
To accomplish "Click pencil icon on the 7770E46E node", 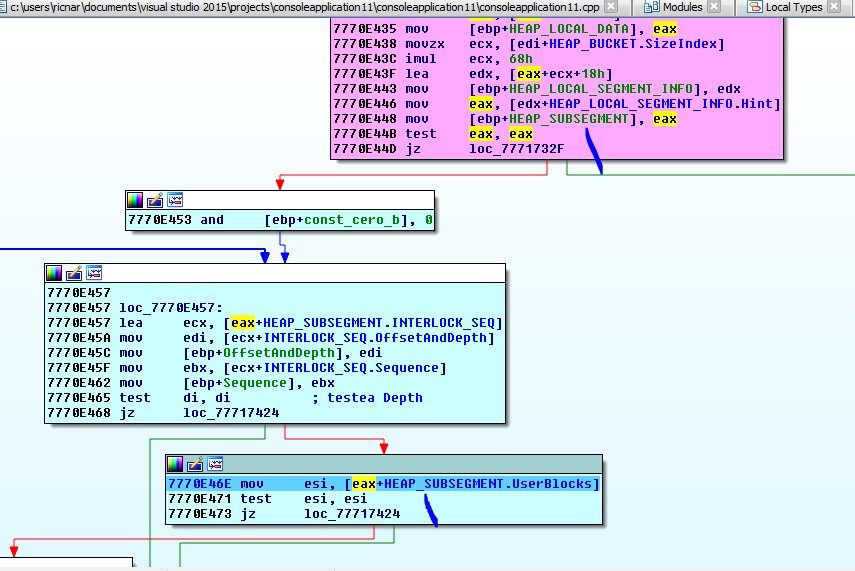I will [x=194, y=464].
